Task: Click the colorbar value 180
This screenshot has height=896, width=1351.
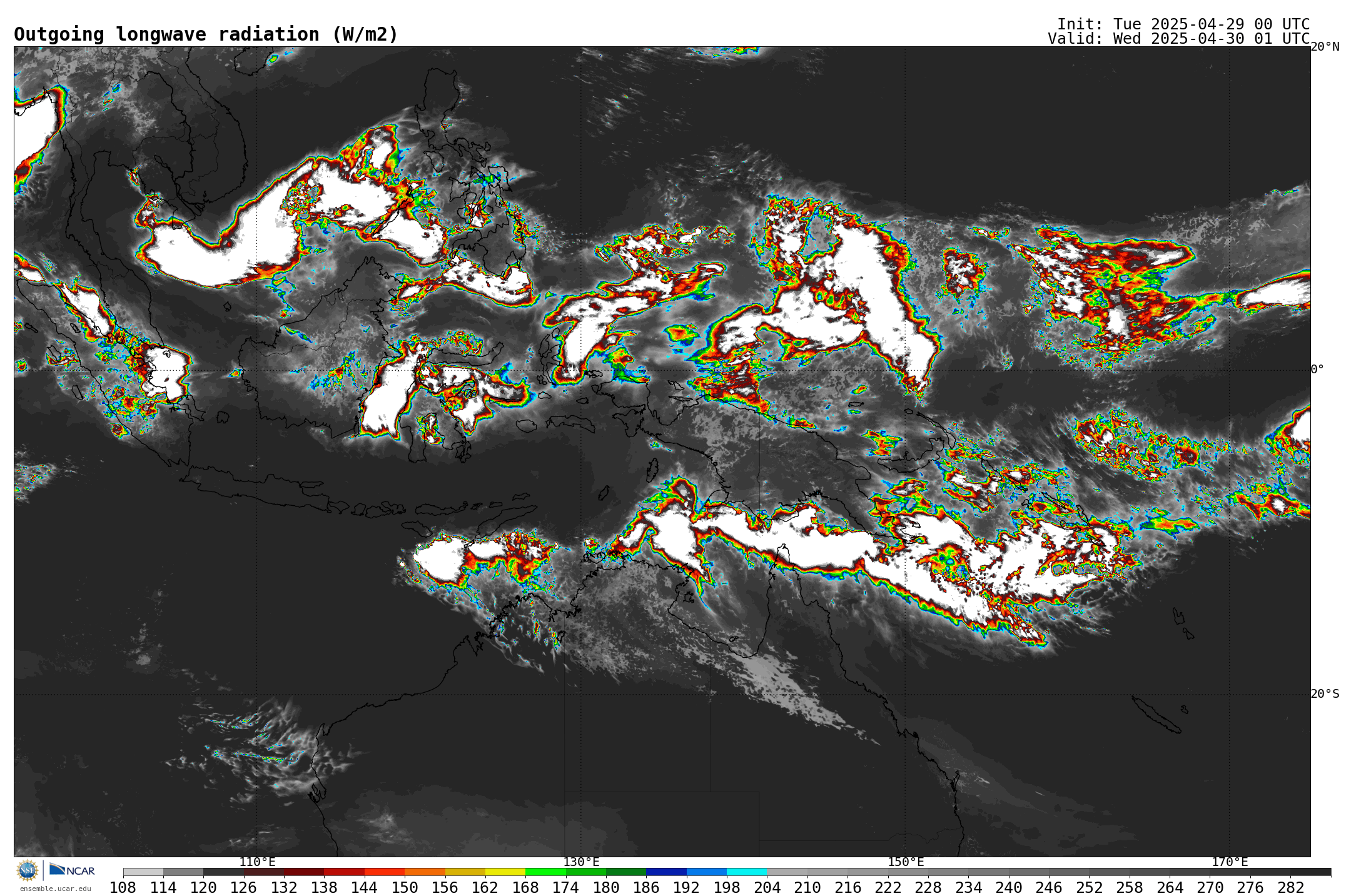Action: pyautogui.click(x=606, y=887)
